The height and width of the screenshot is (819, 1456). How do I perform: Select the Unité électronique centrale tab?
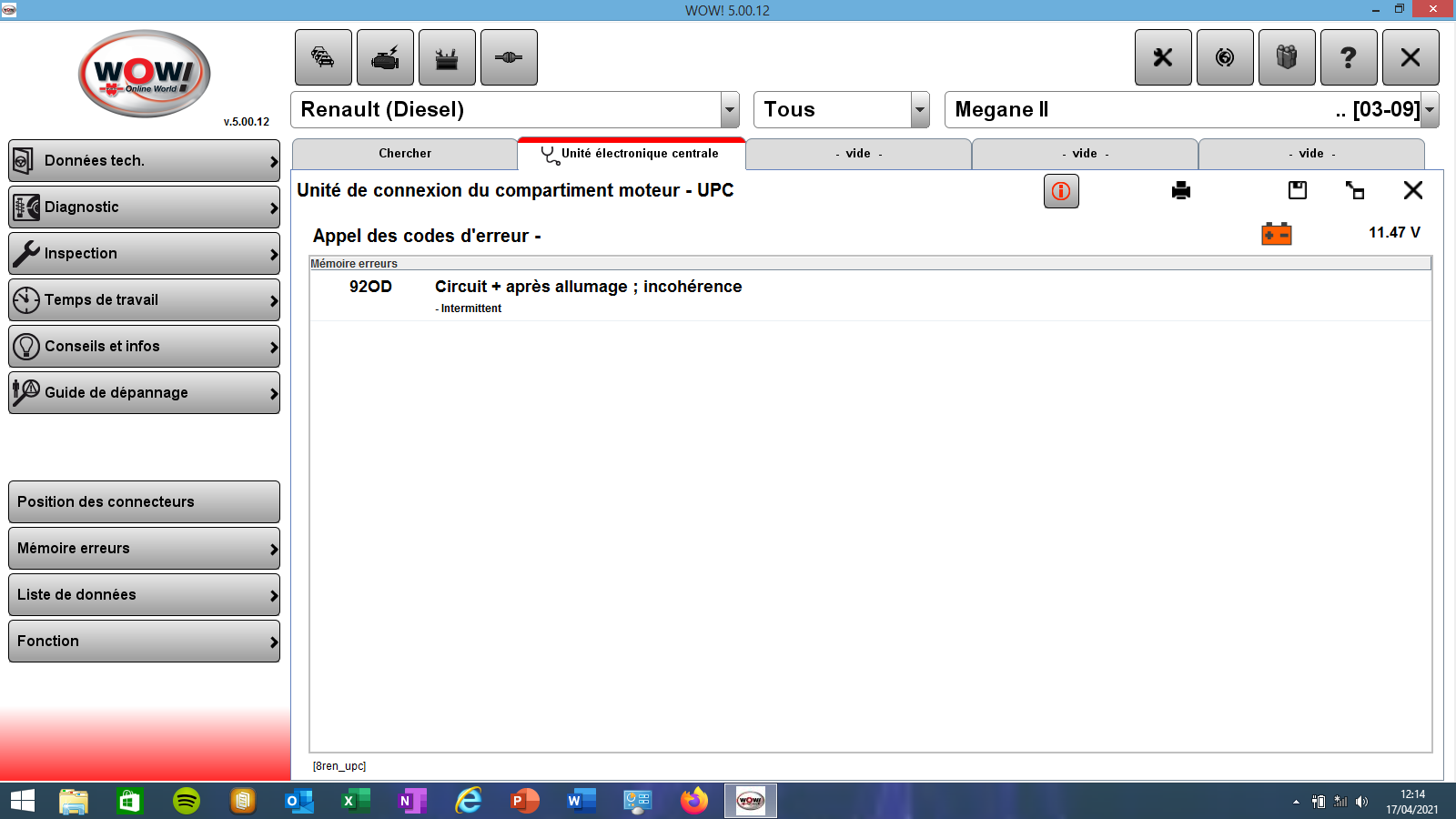[x=632, y=154]
